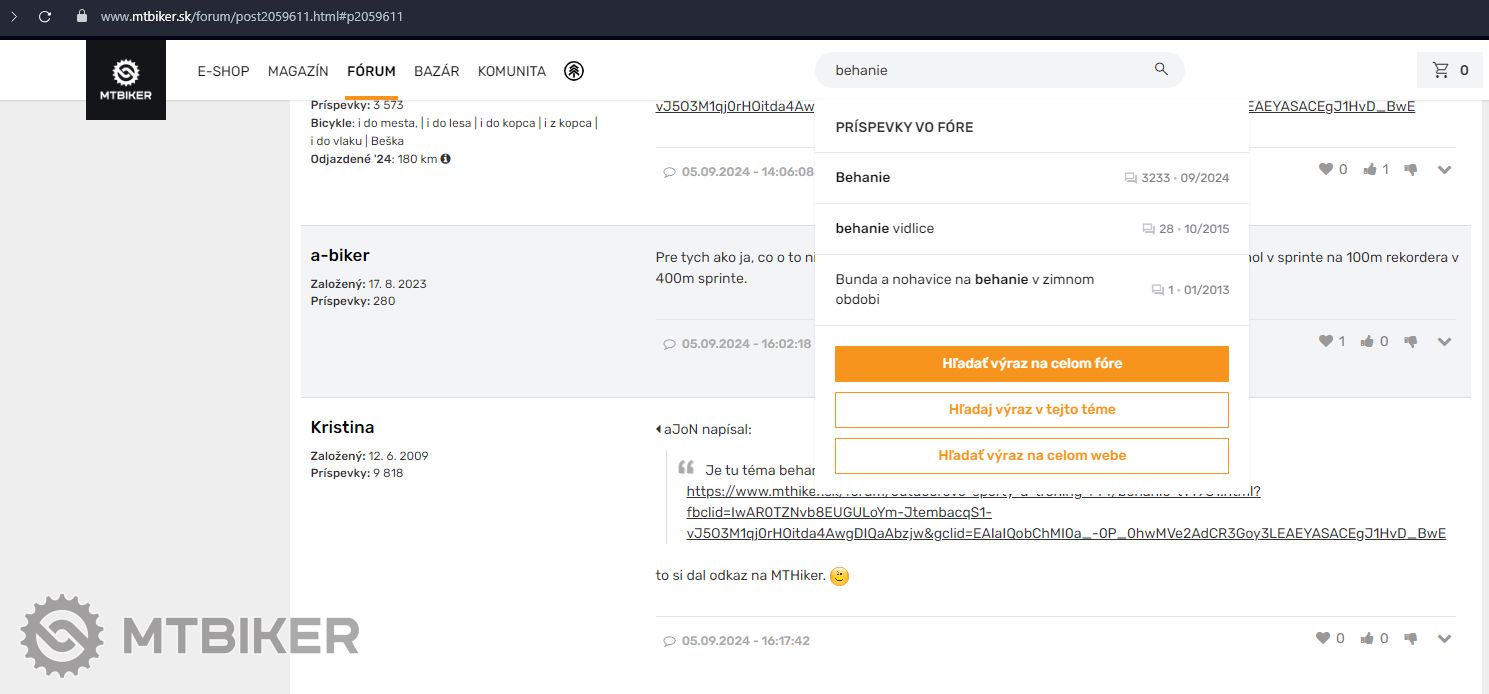Expand options chevron on Kristina's post
Image resolution: width=1489 pixels, height=694 pixels.
pyautogui.click(x=1444, y=638)
